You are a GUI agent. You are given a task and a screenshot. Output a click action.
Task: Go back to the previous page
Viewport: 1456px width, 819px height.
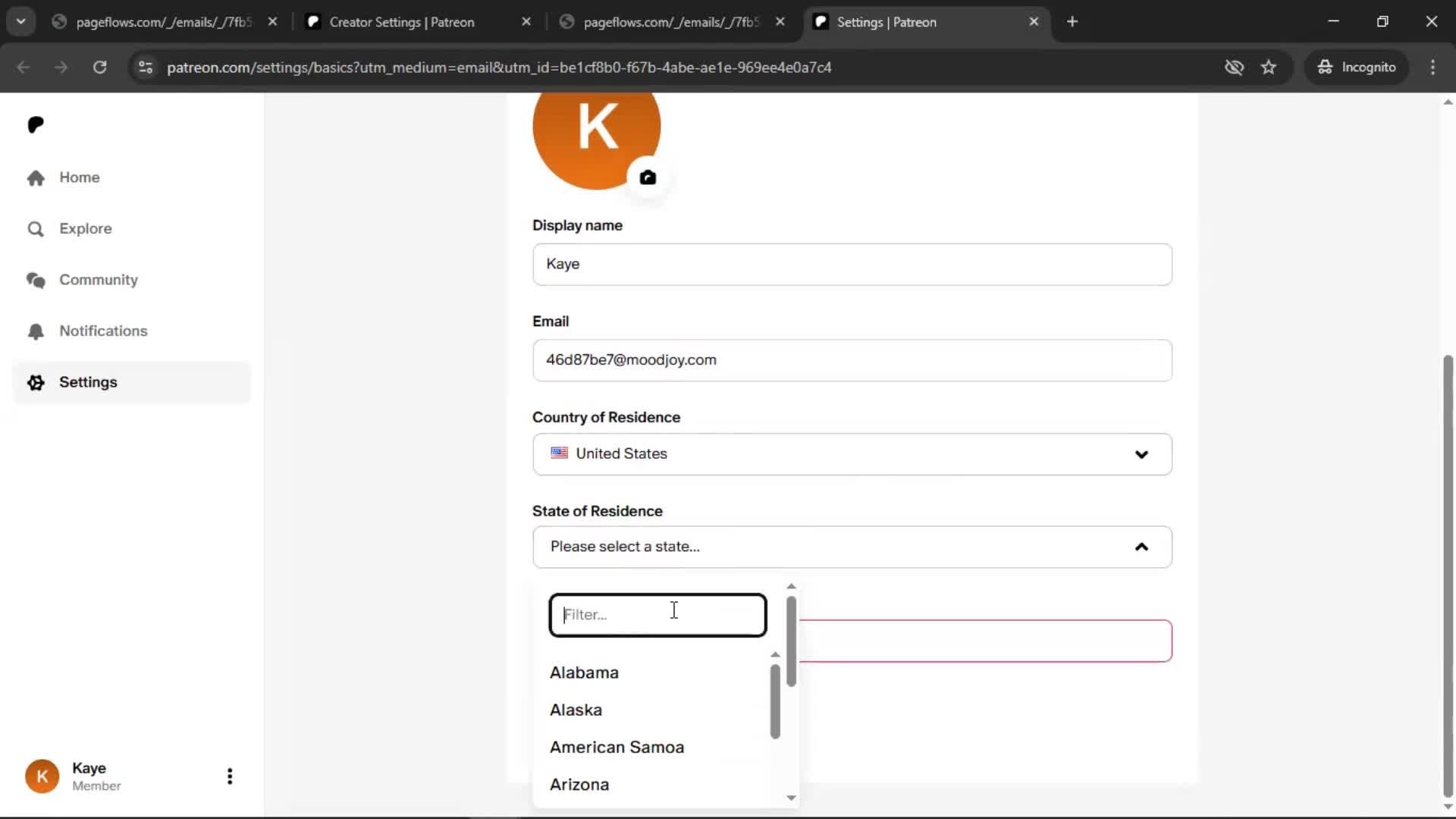click(x=24, y=67)
